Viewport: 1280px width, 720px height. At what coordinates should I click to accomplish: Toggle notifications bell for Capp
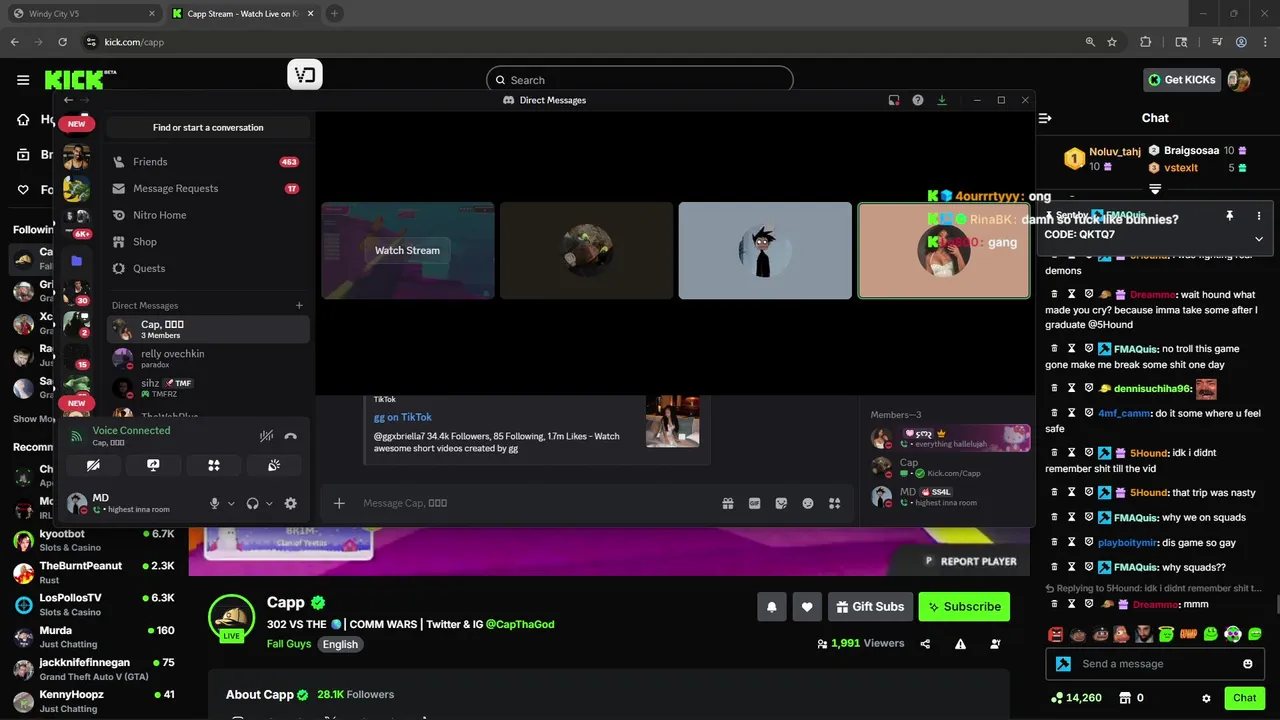pos(772,606)
